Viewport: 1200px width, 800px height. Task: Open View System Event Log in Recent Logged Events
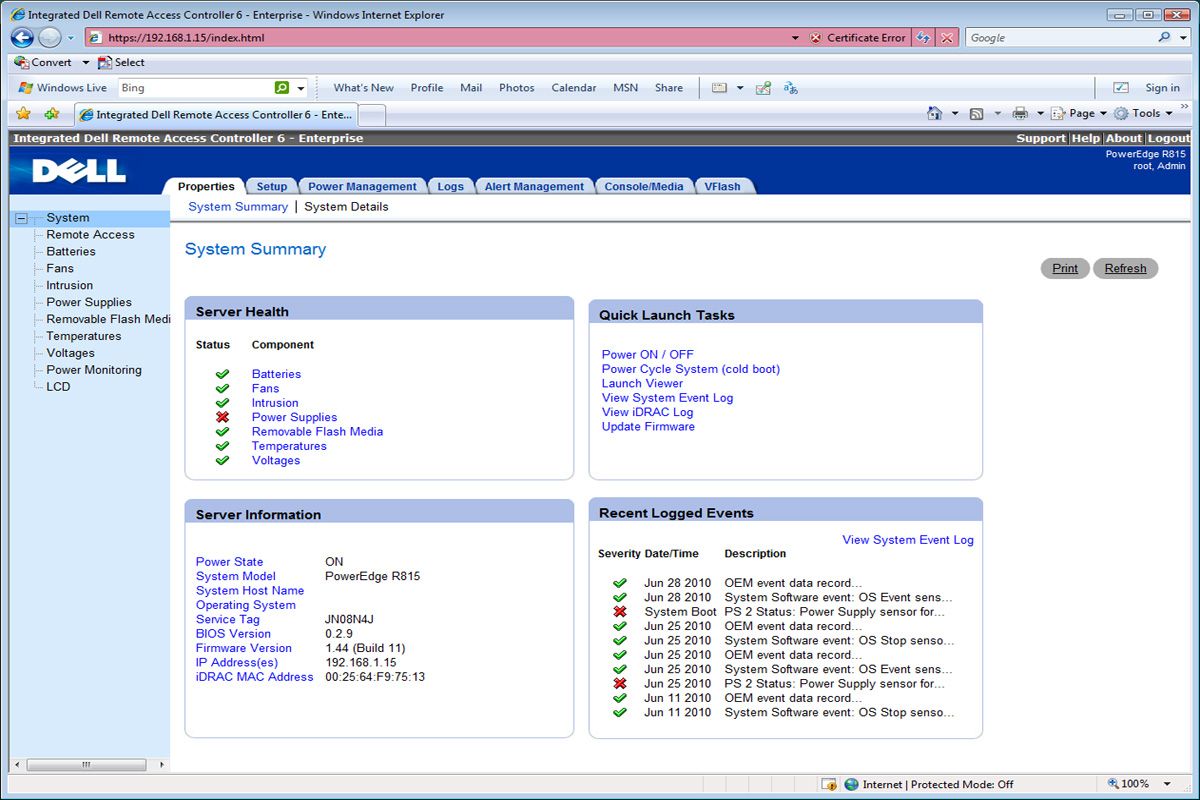coord(908,540)
